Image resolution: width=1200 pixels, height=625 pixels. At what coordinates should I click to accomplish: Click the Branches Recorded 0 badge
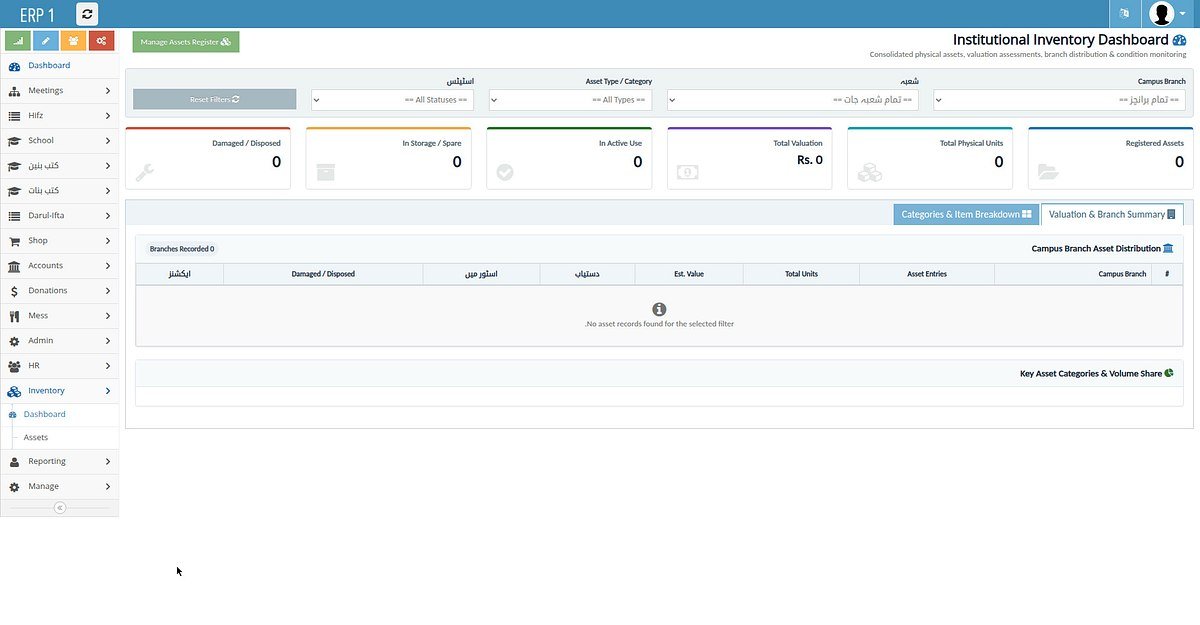tap(182, 249)
